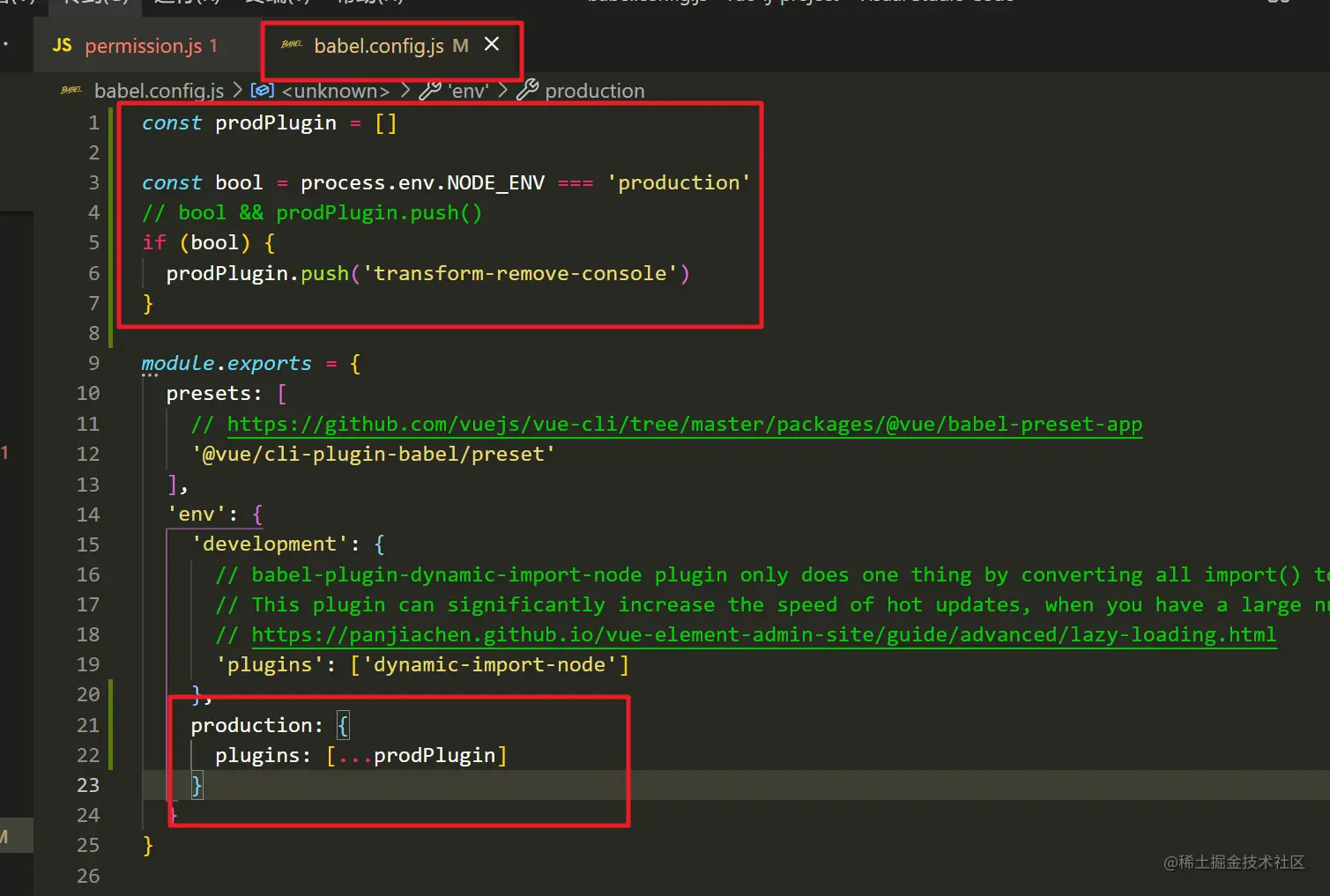Open the vue-cli GitHub link in comment

click(x=685, y=425)
